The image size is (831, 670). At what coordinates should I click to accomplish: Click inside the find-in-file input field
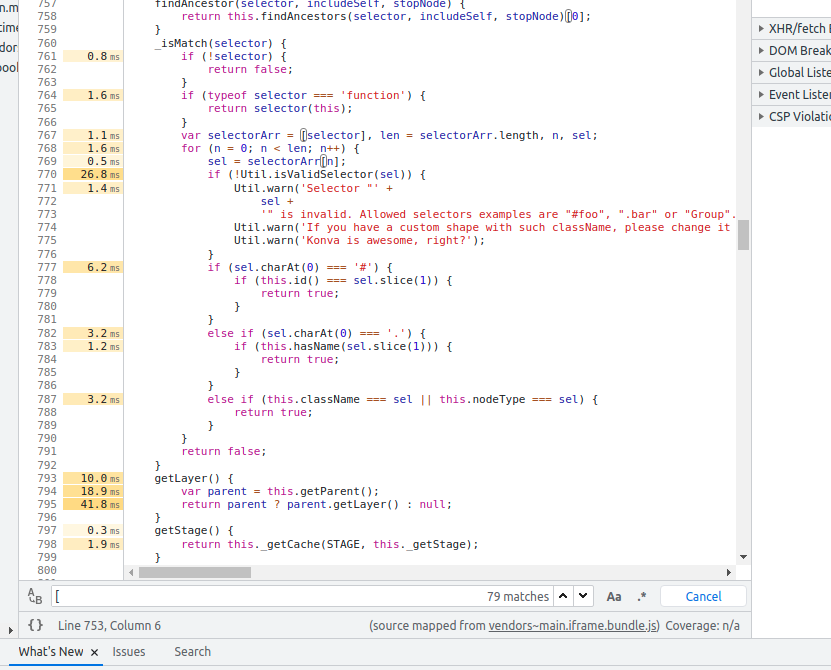point(300,595)
